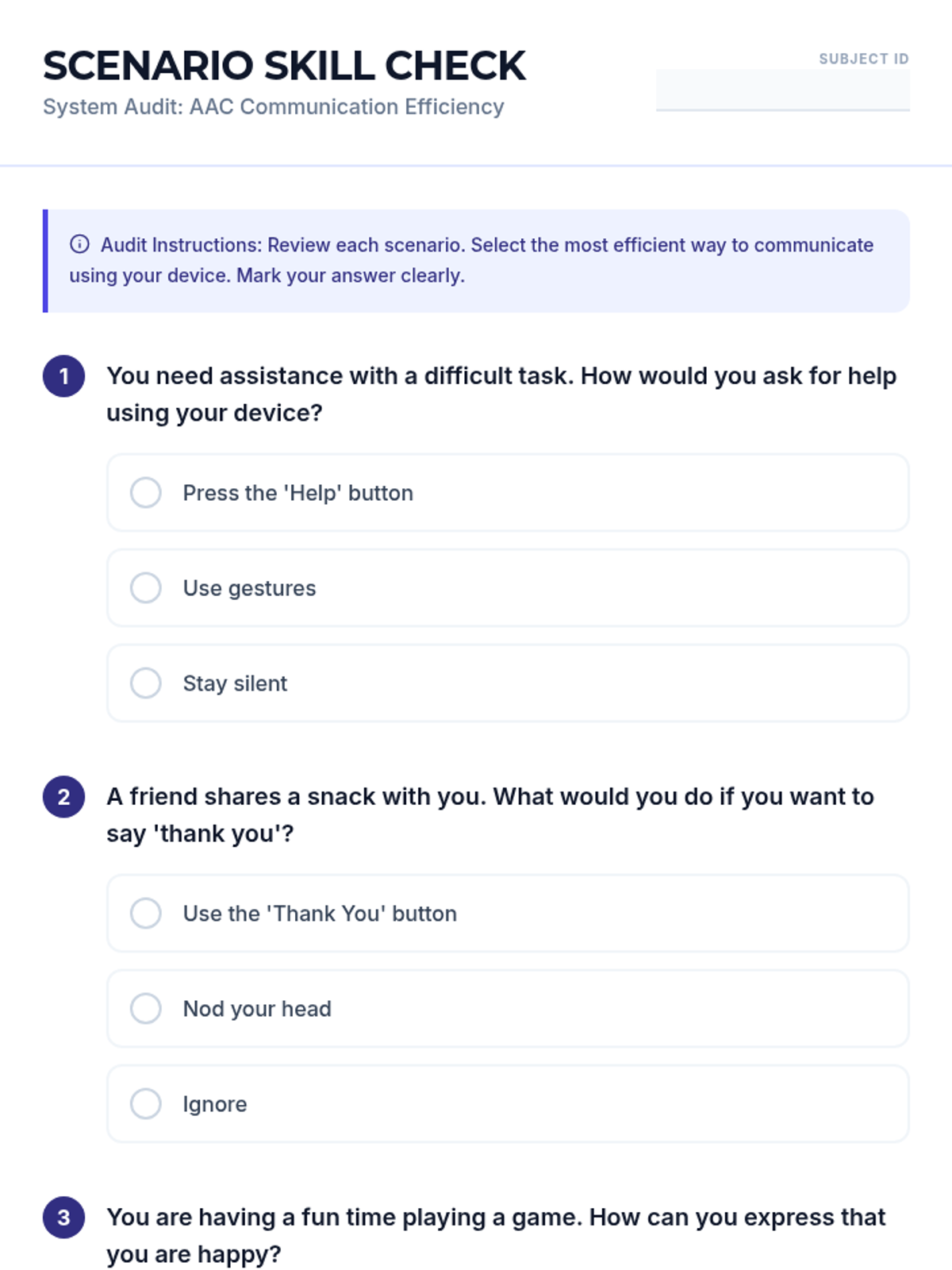Choose the 'Nod your head' radio option

pos(146,1009)
